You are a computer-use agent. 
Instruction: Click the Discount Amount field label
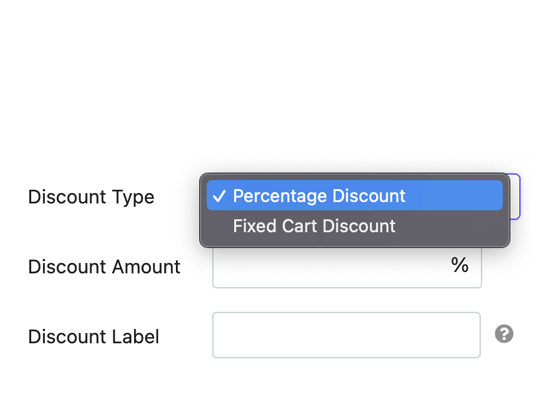(104, 267)
